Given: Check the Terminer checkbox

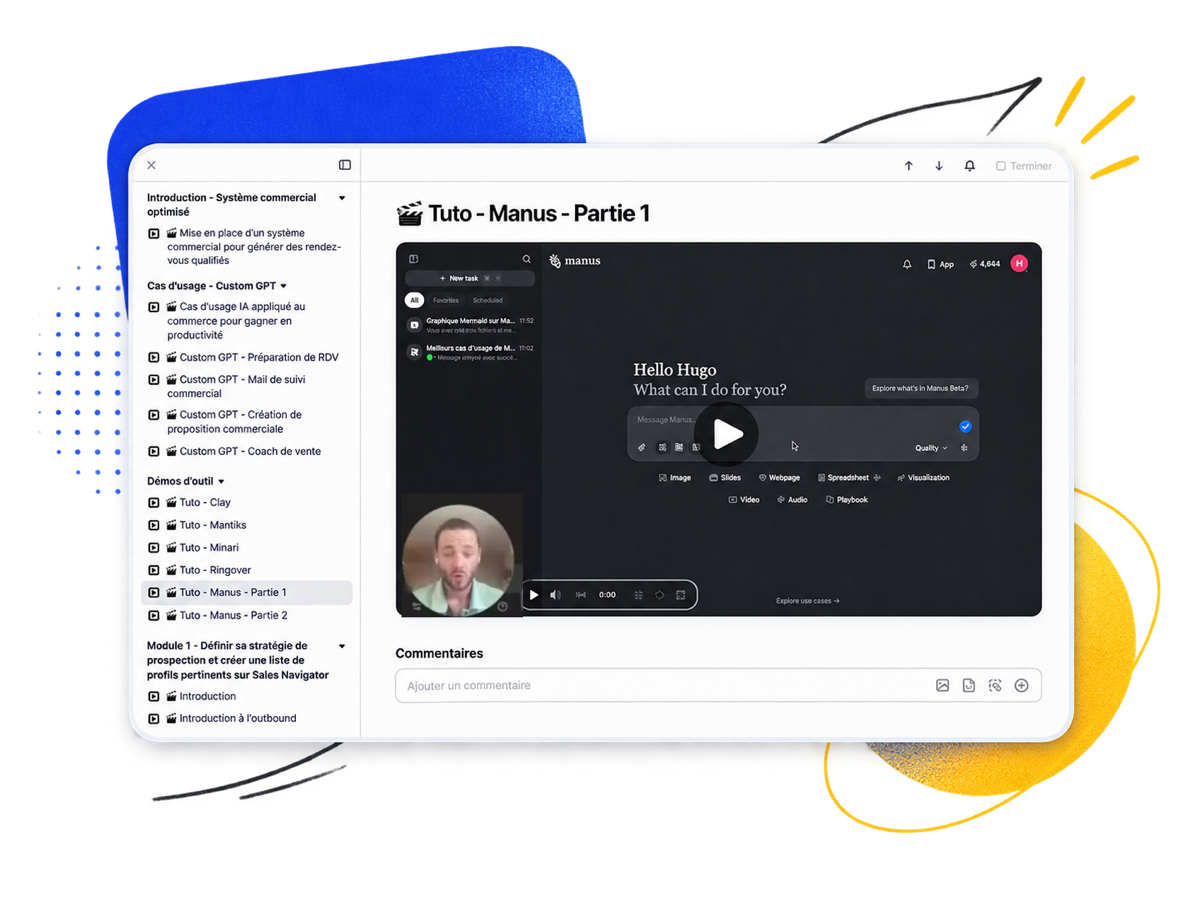Looking at the screenshot, I should (1001, 166).
